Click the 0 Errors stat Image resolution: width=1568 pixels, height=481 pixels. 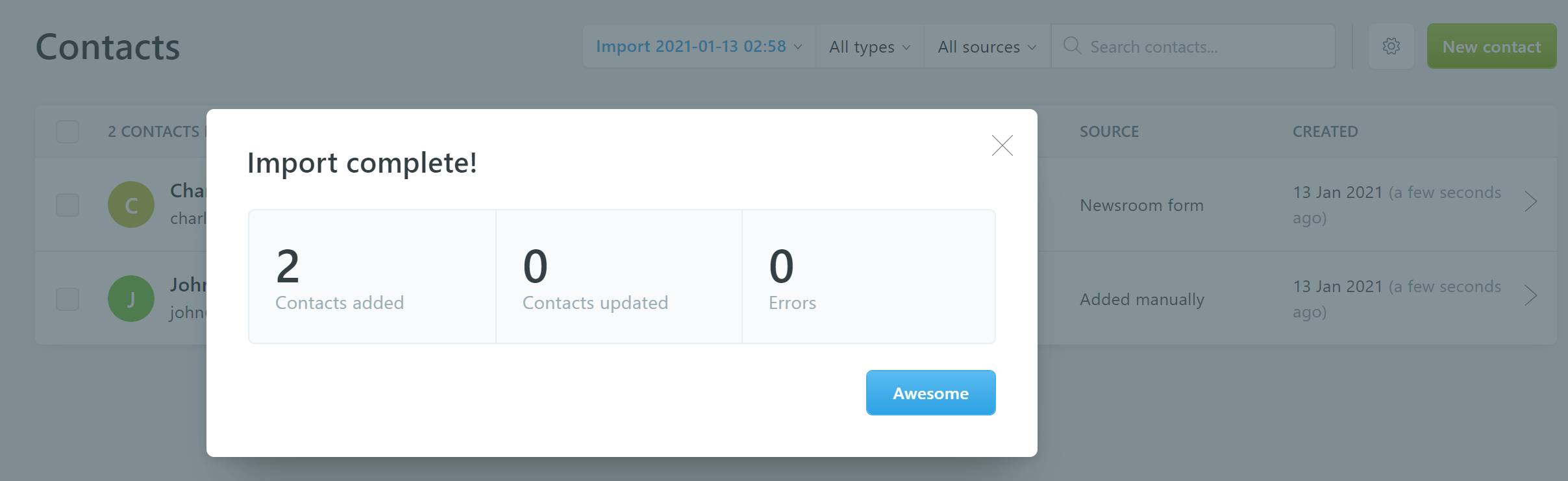(x=869, y=277)
